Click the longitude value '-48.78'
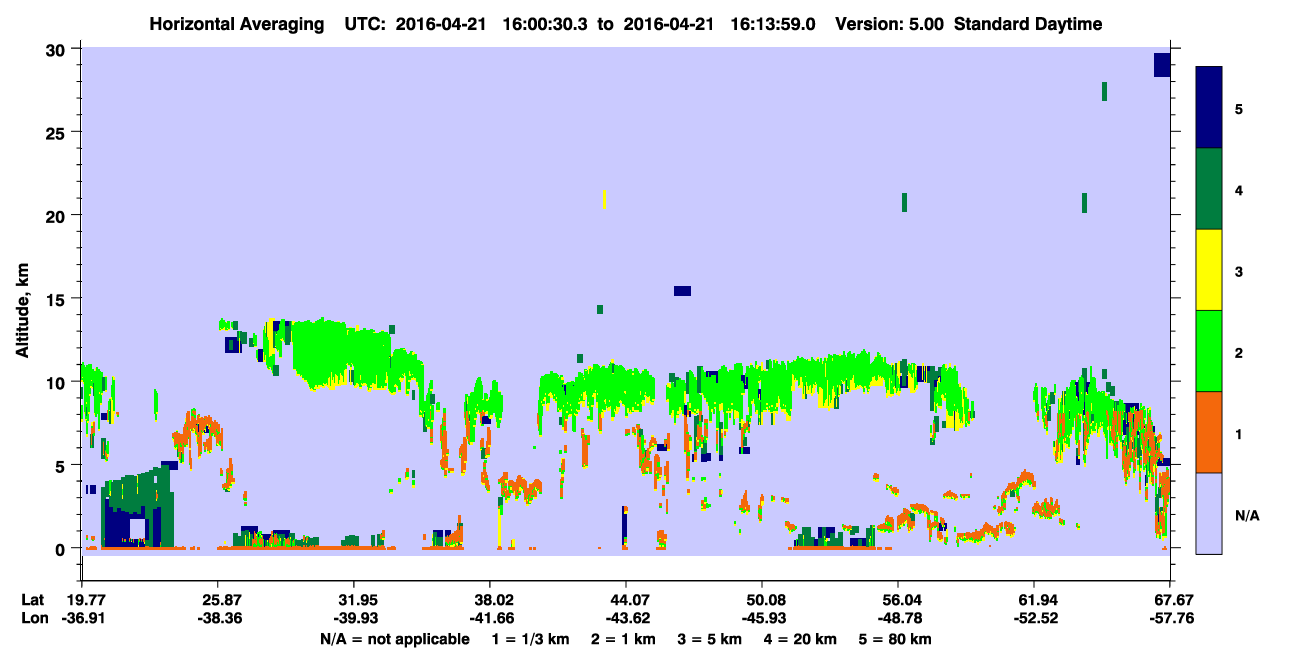Screen dimensions: 1300x667 pyautogui.click(x=898, y=618)
